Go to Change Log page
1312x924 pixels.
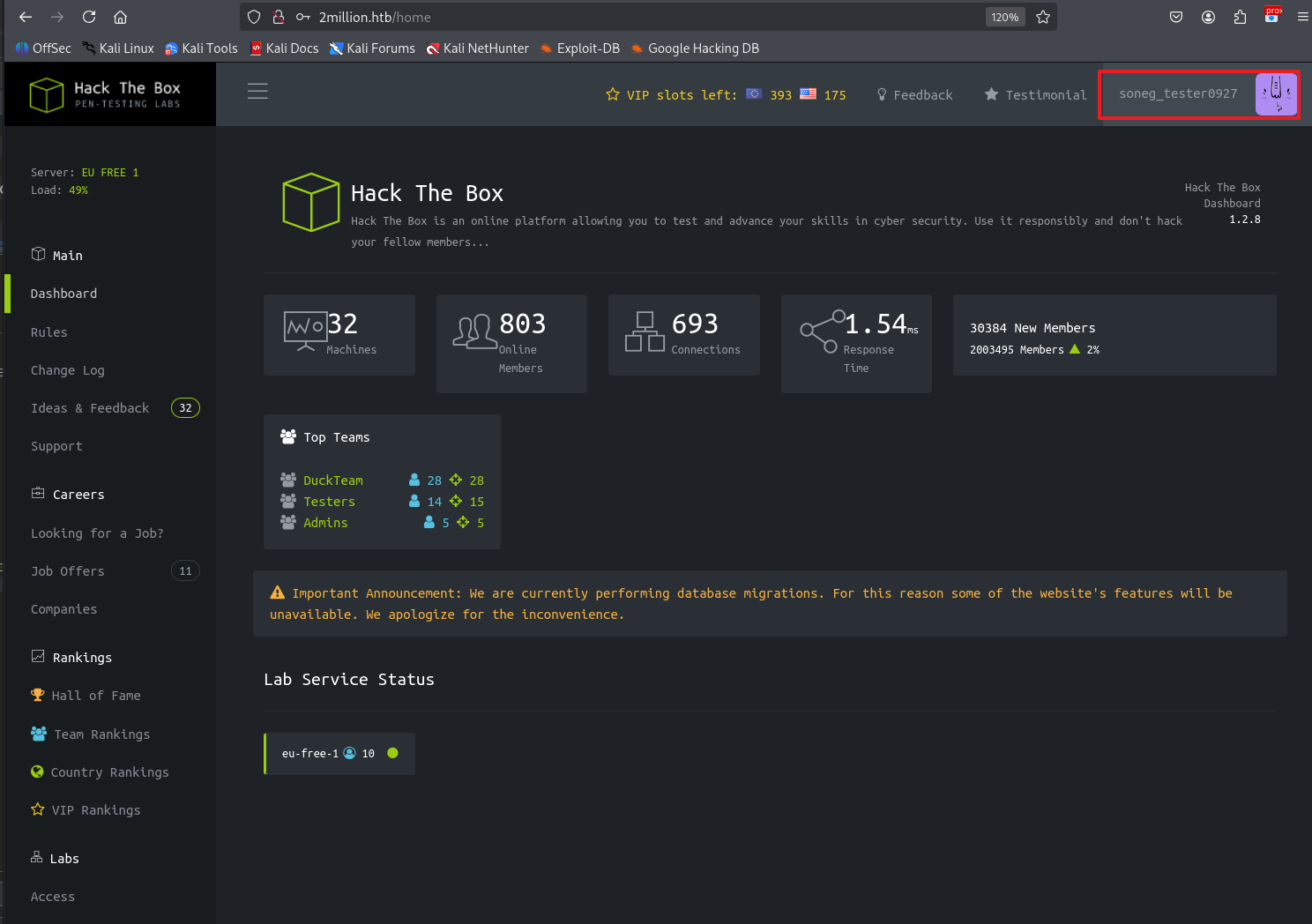click(68, 370)
